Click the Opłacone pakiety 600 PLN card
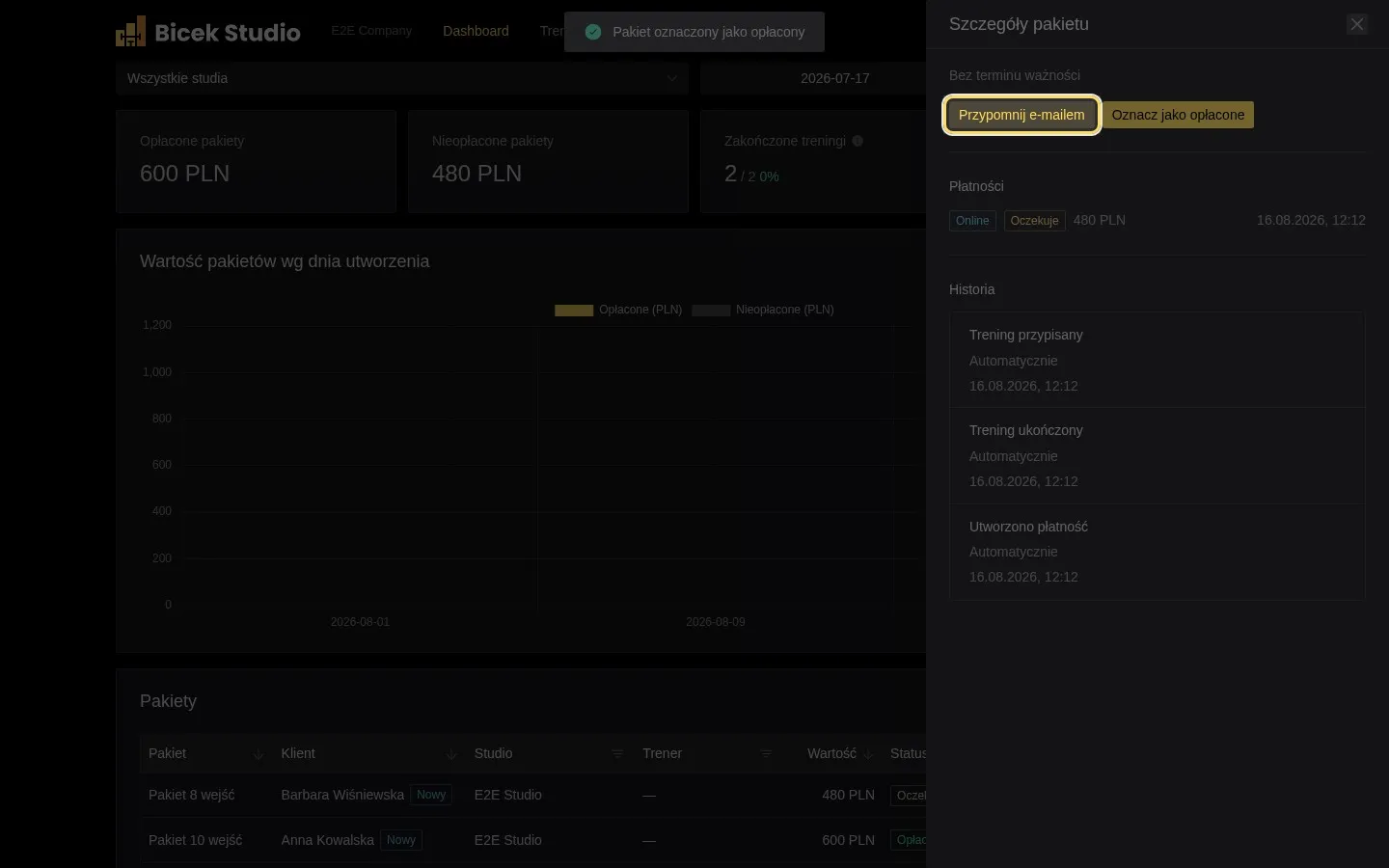The width and height of the screenshot is (1389, 868). pyautogui.click(x=256, y=161)
